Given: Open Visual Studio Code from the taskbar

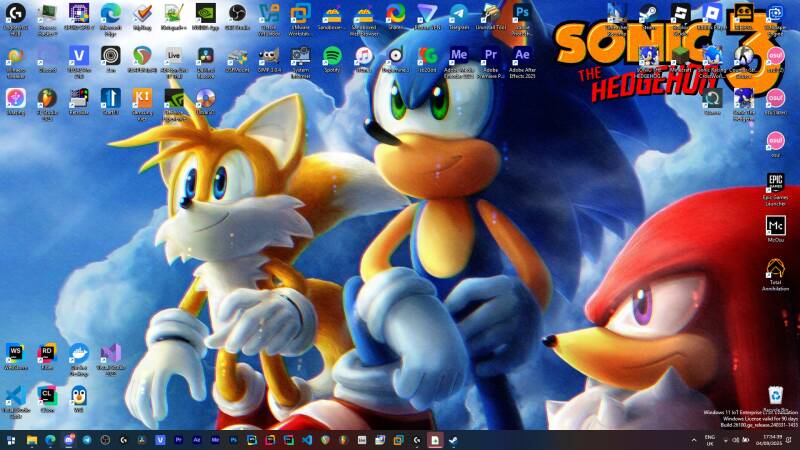Looking at the screenshot, I should click(307, 440).
